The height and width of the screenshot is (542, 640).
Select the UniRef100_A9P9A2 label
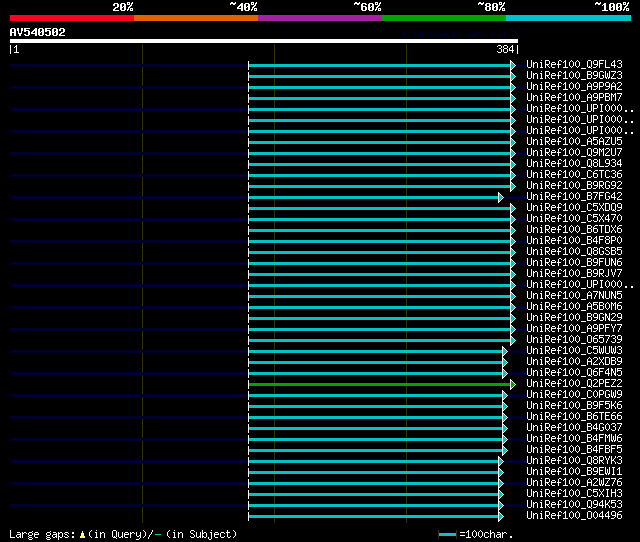pos(574,87)
